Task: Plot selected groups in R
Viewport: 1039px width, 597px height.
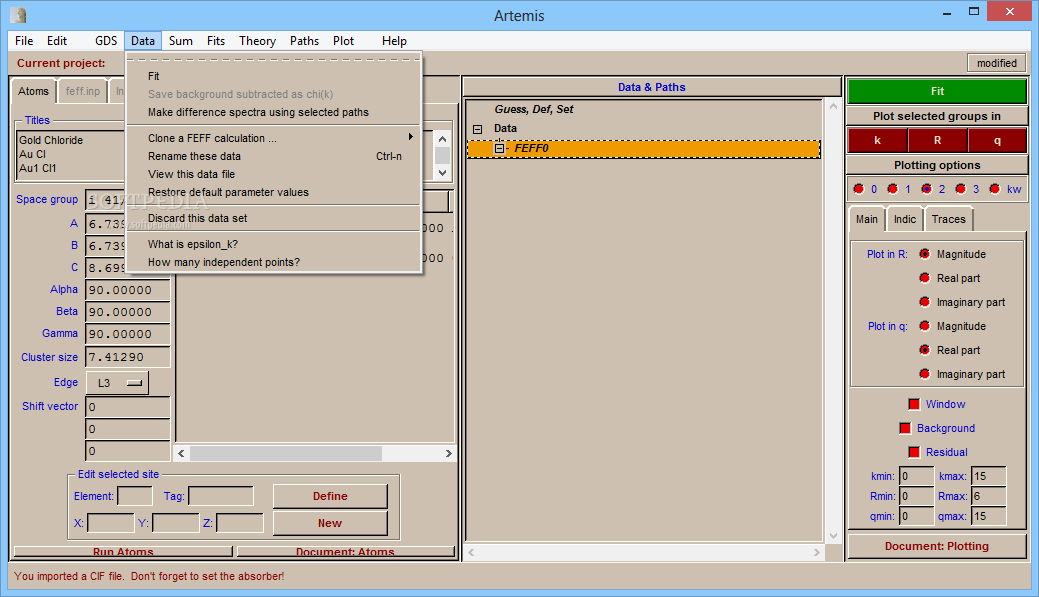Action: (937, 140)
